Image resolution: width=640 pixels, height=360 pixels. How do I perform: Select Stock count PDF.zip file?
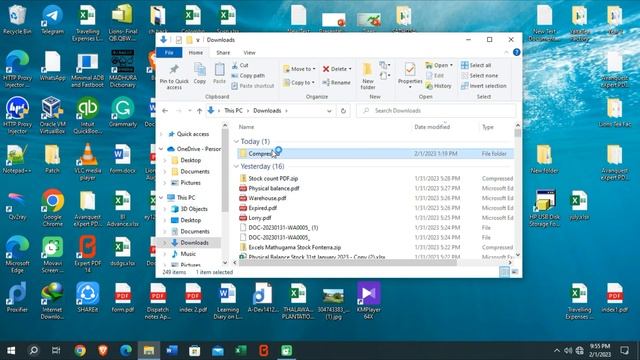coord(273,178)
